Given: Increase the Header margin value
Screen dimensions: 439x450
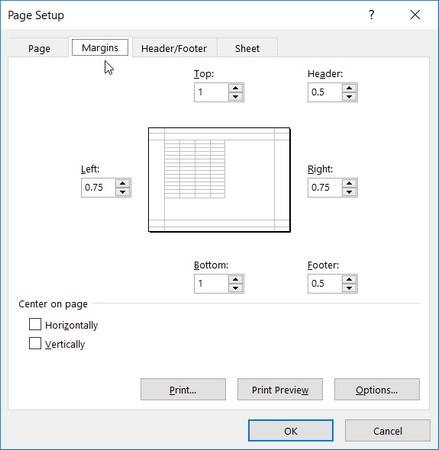Looking at the screenshot, I should pyautogui.click(x=349, y=88).
